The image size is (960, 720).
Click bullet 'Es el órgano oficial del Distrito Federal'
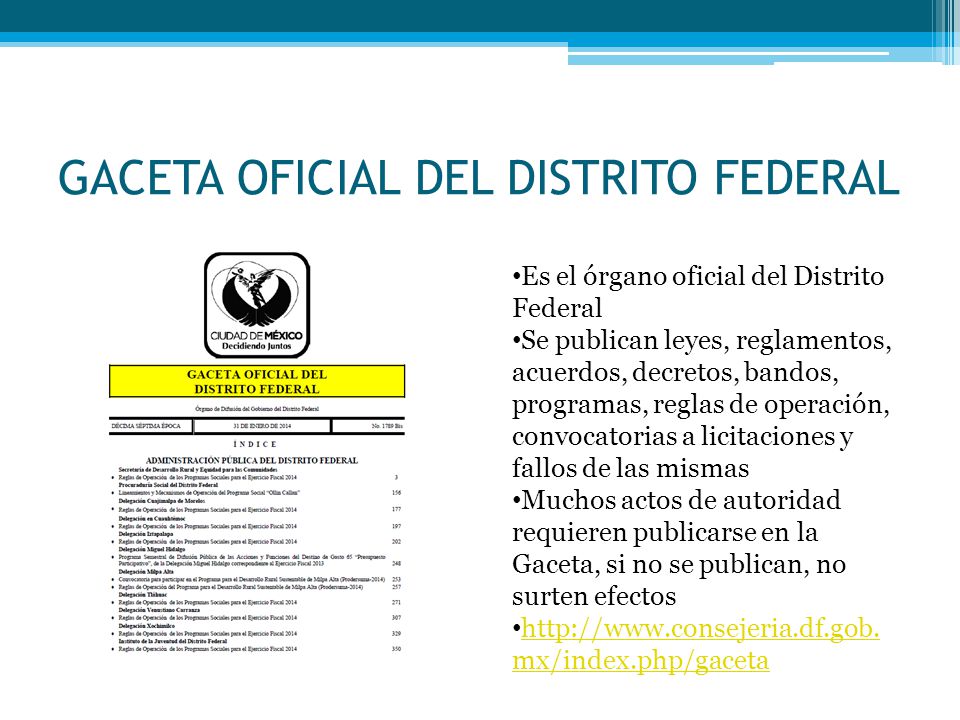(x=698, y=292)
